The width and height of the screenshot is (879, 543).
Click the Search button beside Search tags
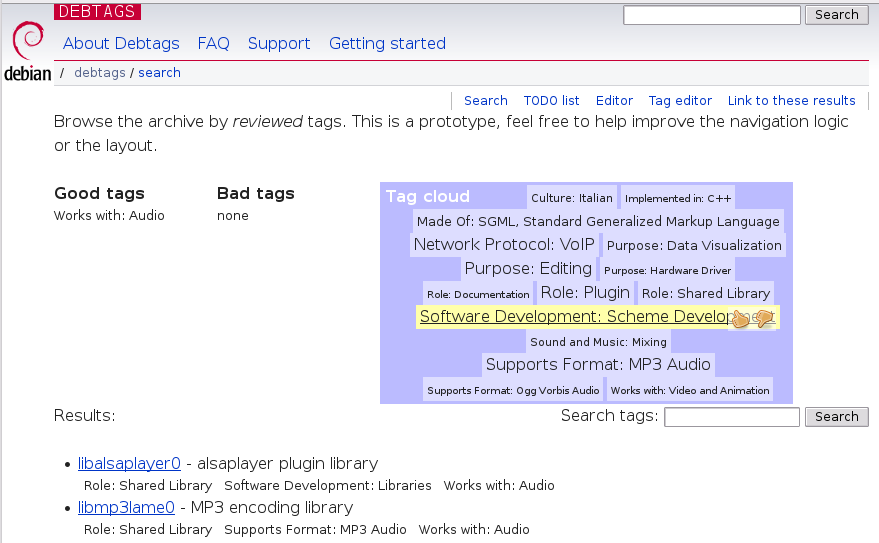[836, 417]
